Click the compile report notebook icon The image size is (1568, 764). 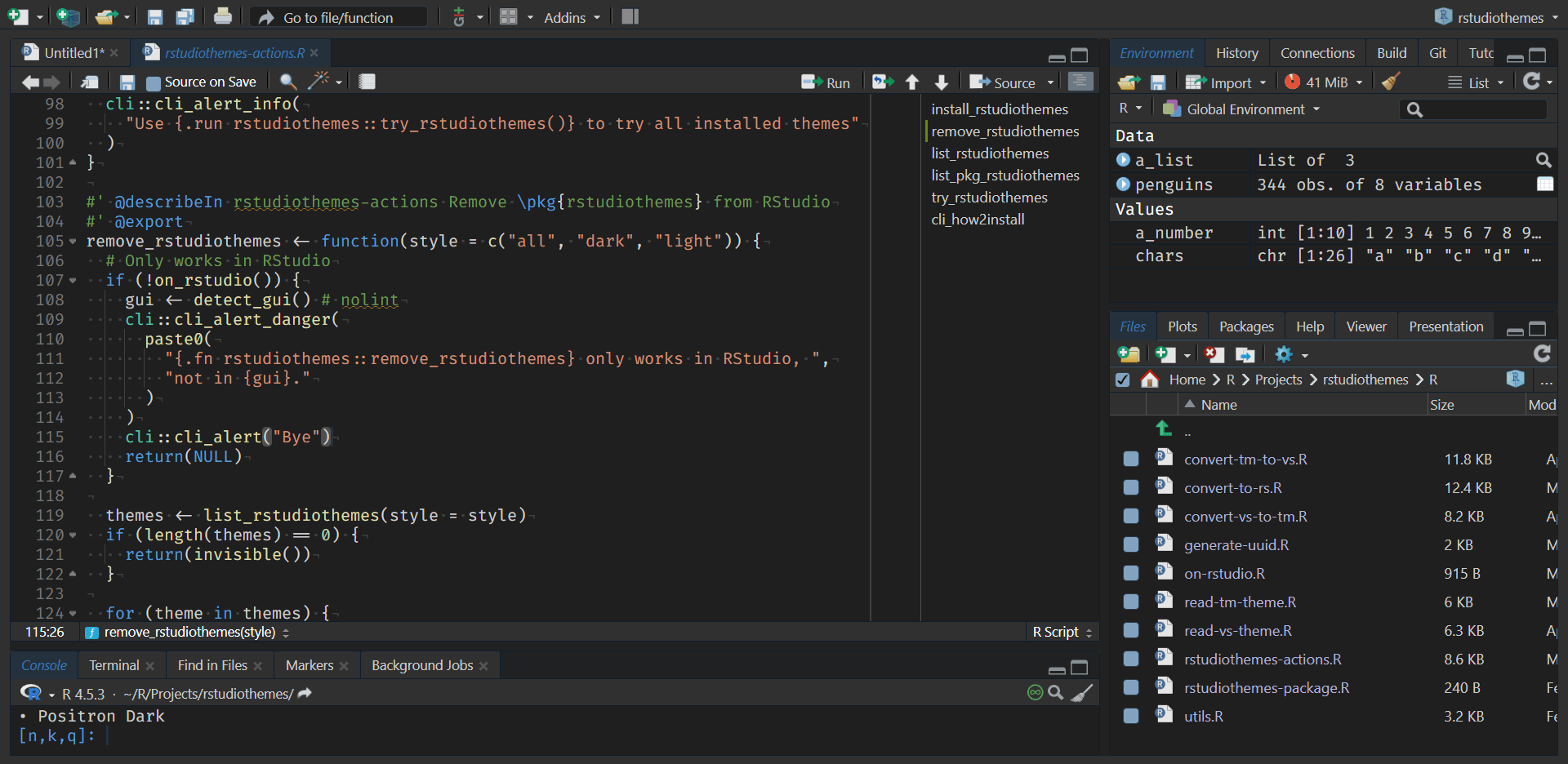pyautogui.click(x=367, y=82)
